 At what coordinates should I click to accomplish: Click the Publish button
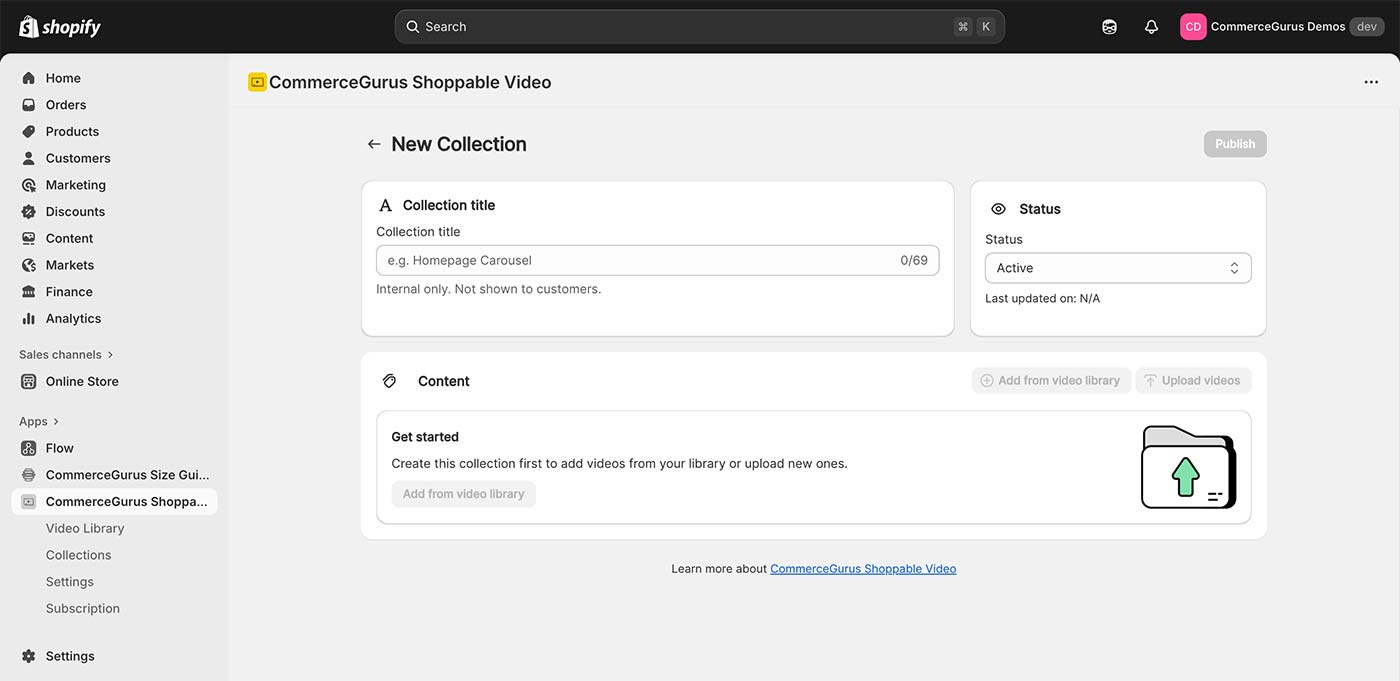1234,143
